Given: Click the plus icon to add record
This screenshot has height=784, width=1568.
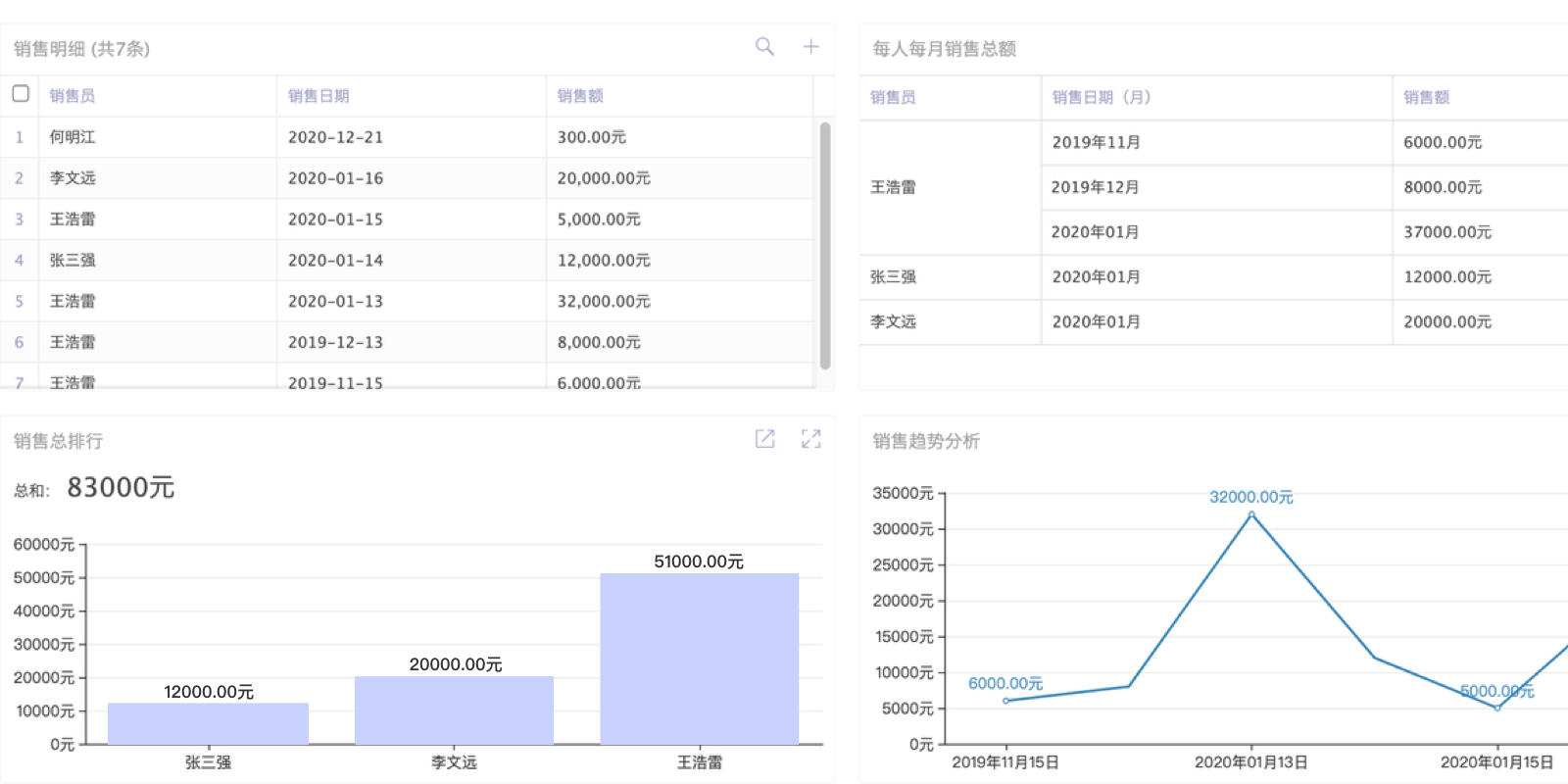Looking at the screenshot, I should pyautogui.click(x=810, y=46).
